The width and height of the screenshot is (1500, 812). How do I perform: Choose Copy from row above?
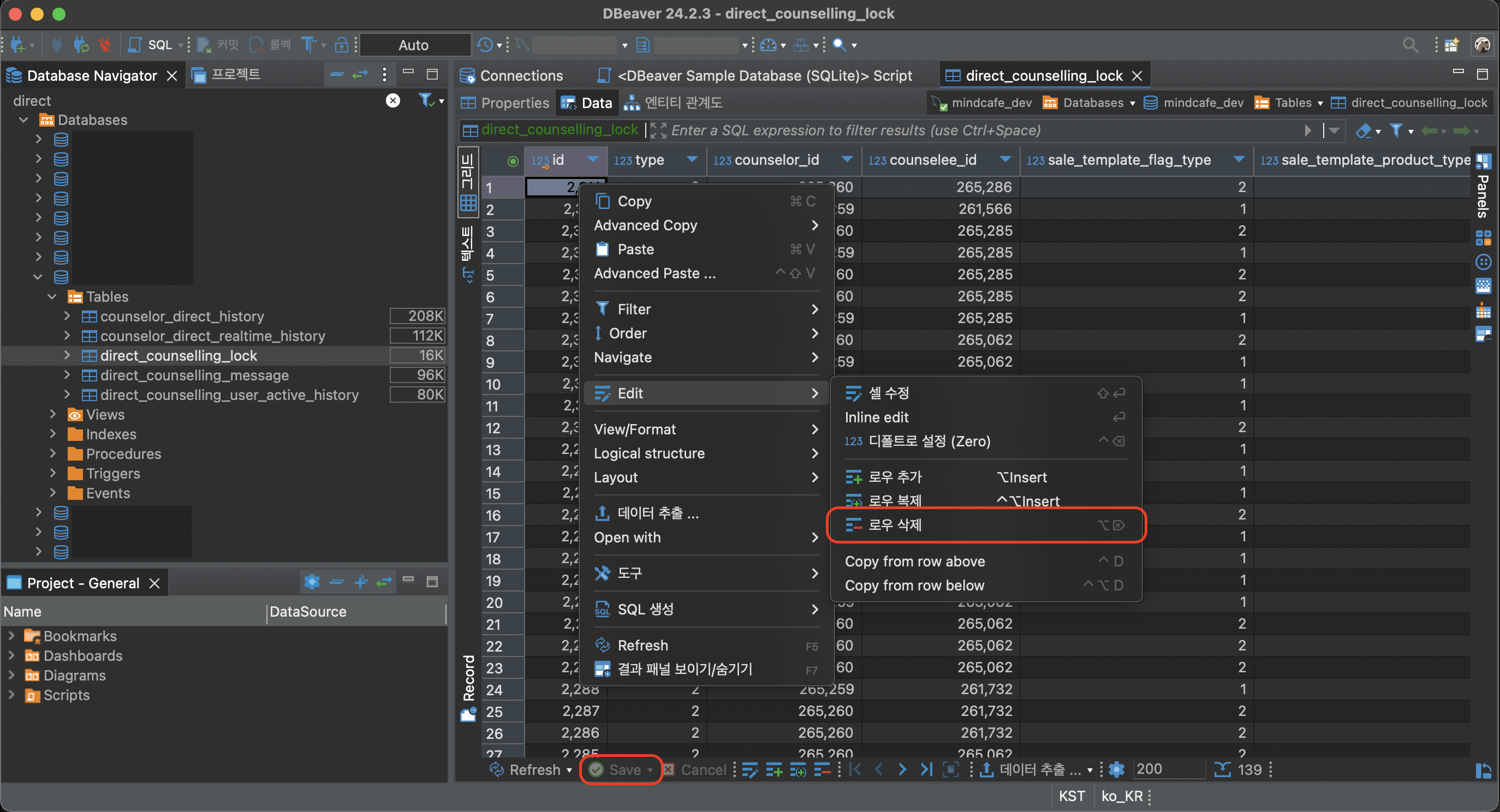(x=986, y=561)
